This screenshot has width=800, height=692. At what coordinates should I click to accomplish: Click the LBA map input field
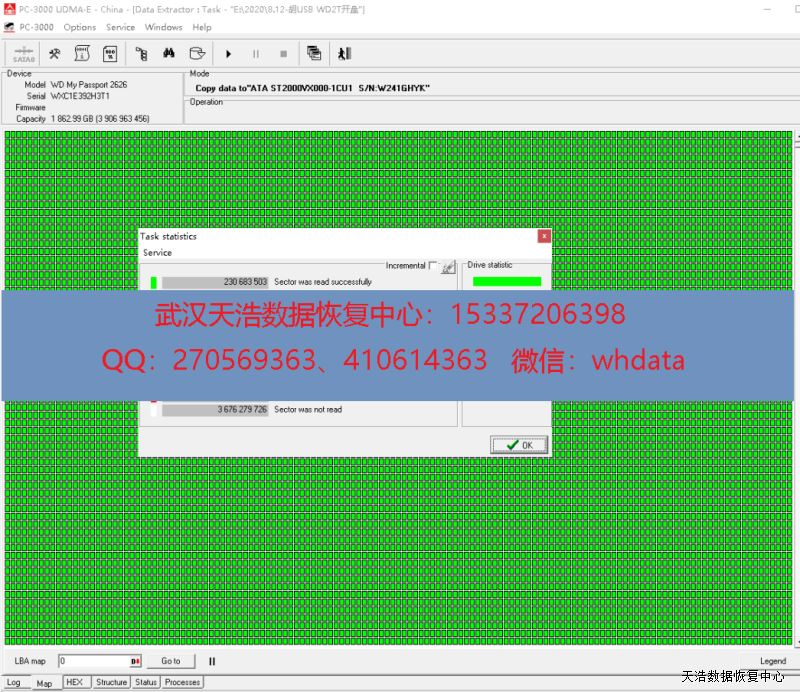(x=94, y=661)
